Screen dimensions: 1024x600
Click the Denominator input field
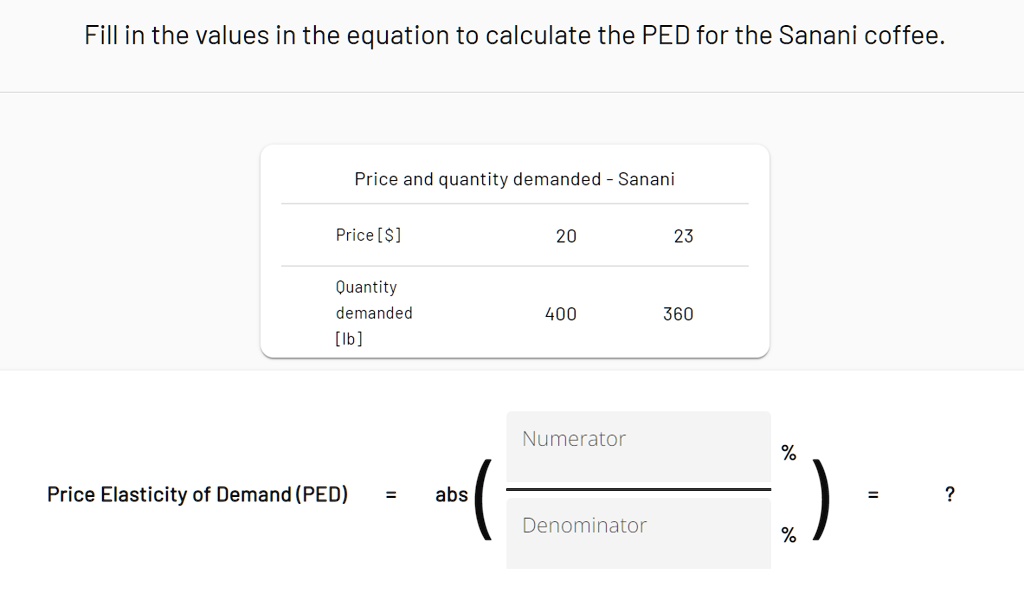pyautogui.click(x=638, y=533)
